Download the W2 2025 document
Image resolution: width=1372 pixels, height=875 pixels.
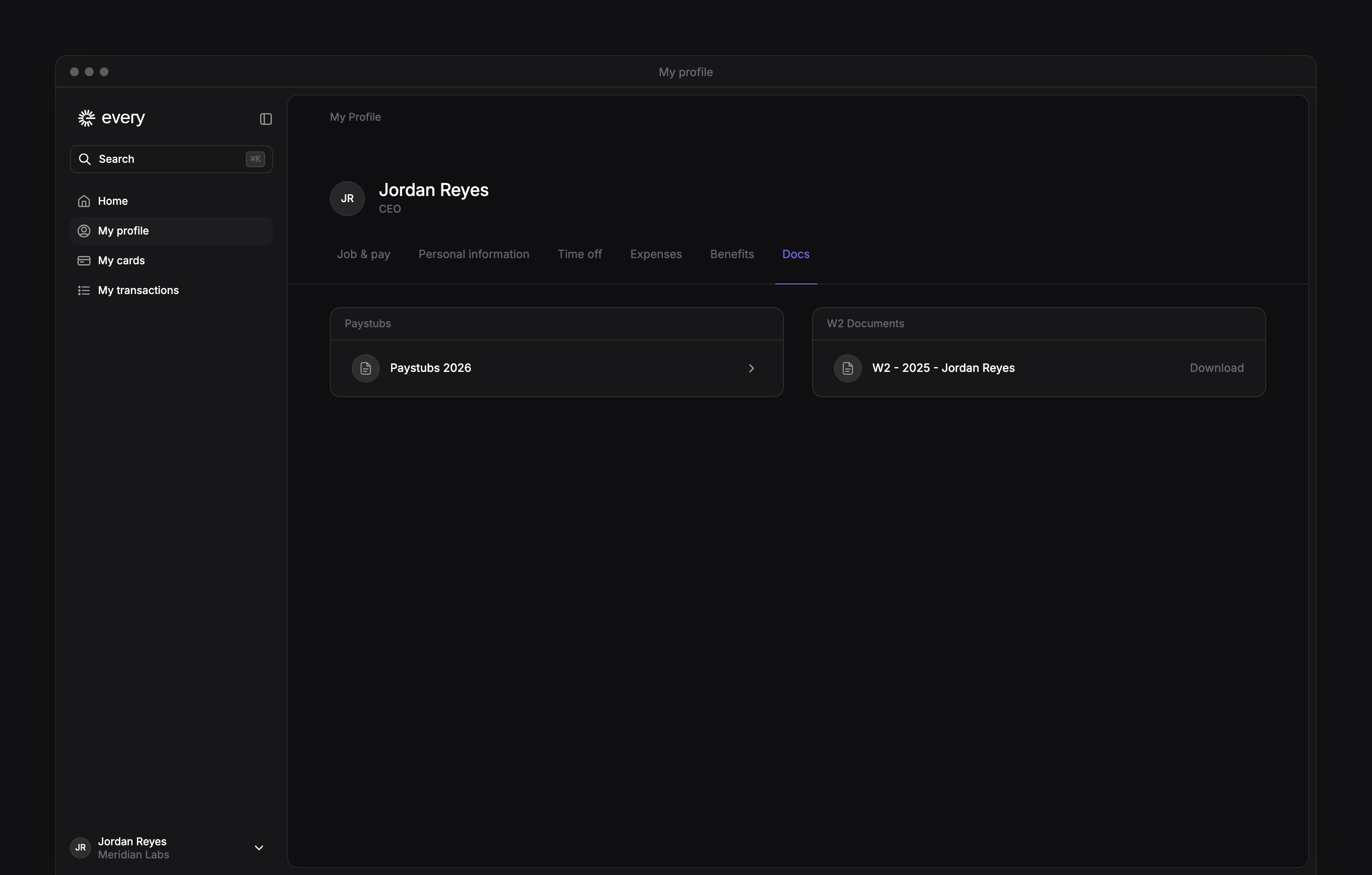1217,368
